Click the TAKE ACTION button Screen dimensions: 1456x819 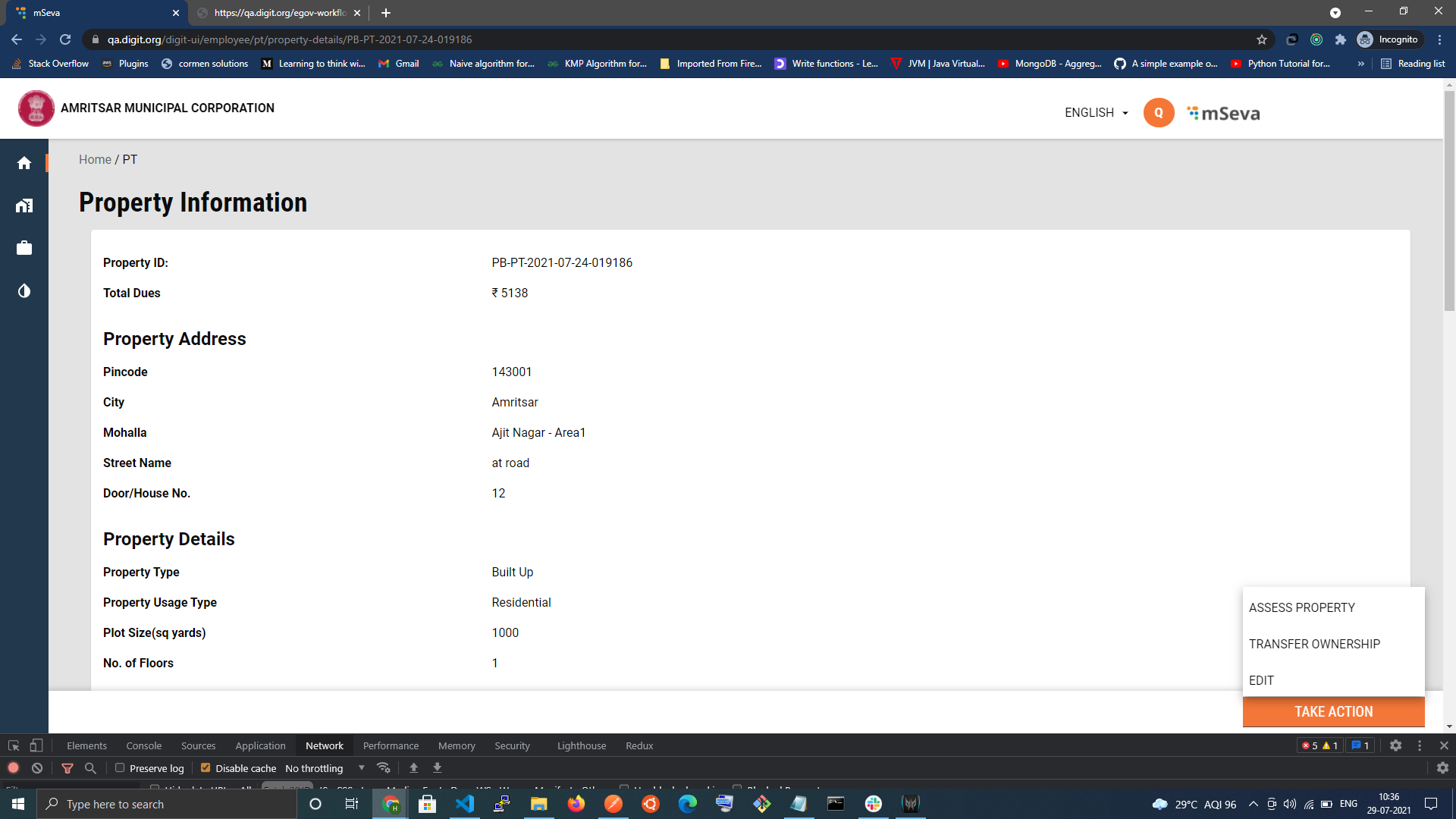(x=1333, y=711)
